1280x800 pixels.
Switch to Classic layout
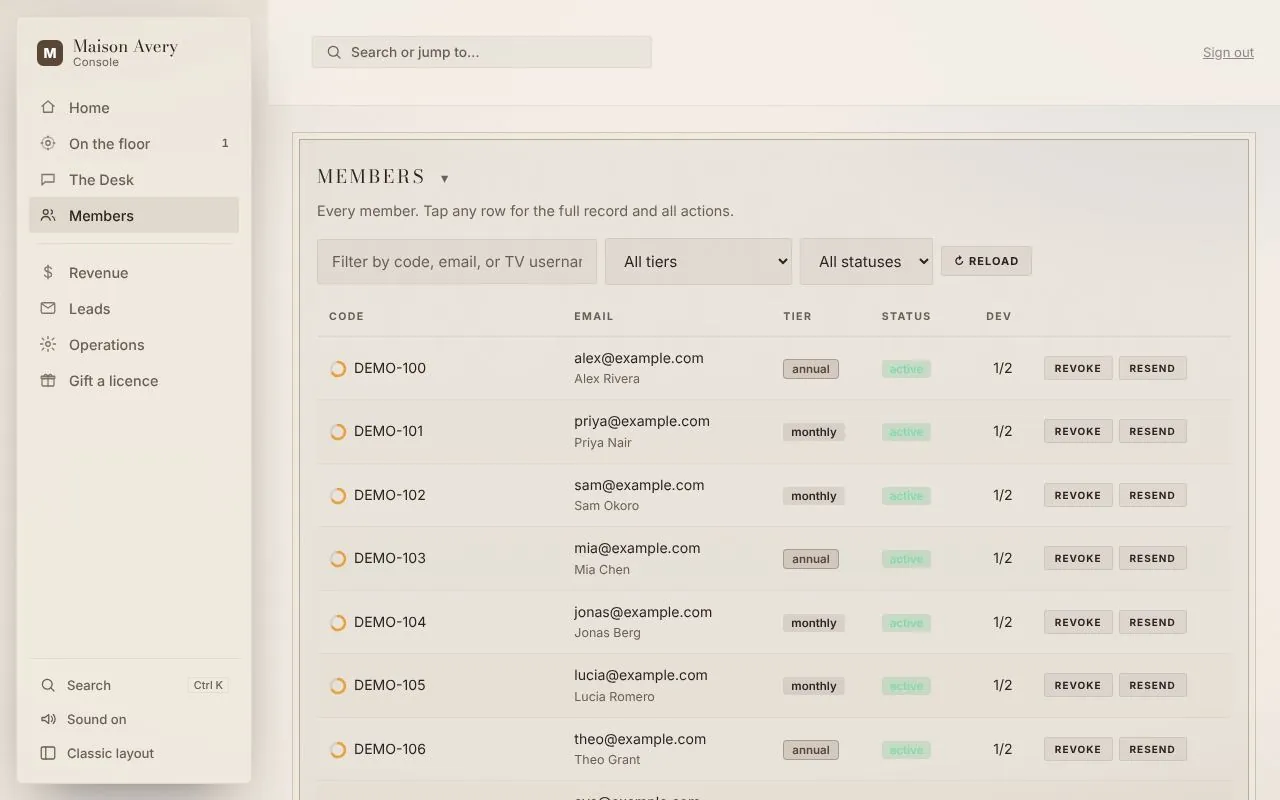point(134,753)
